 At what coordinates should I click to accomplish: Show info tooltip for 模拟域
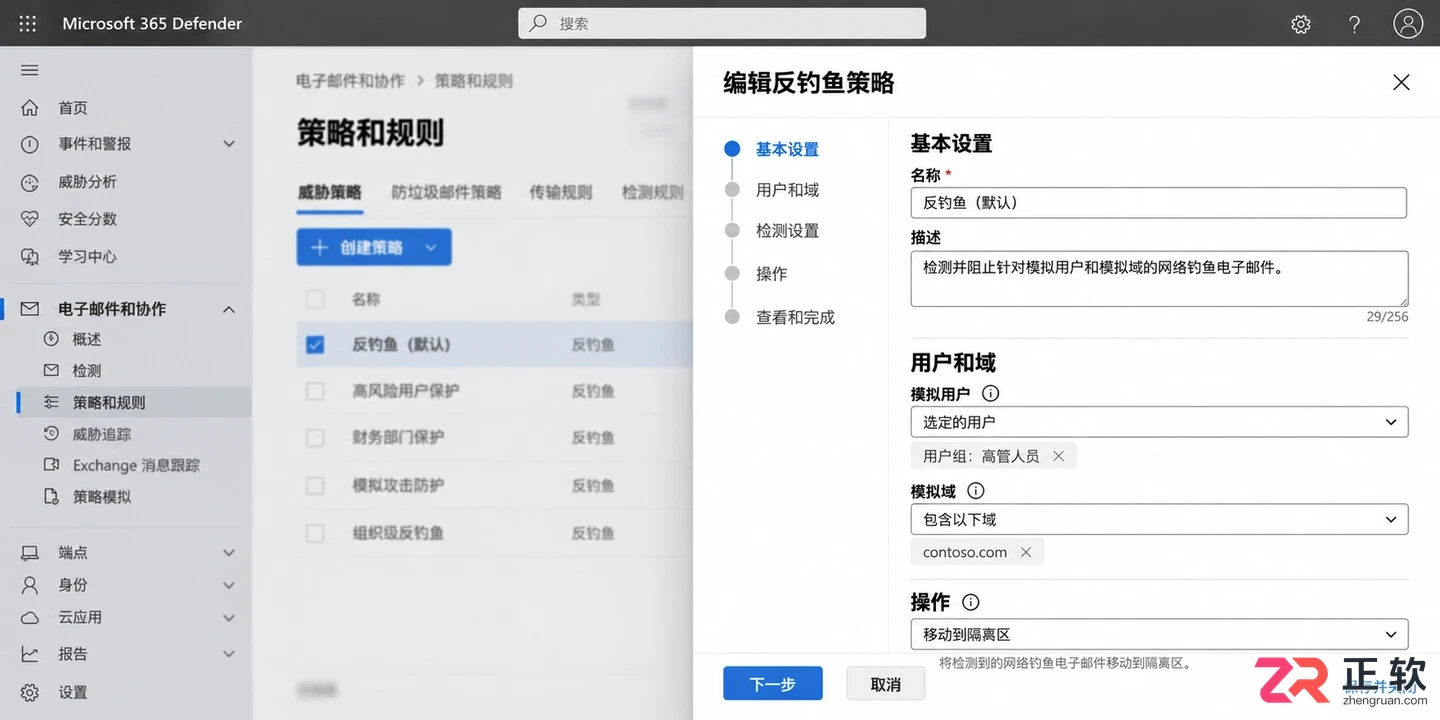(x=976, y=491)
